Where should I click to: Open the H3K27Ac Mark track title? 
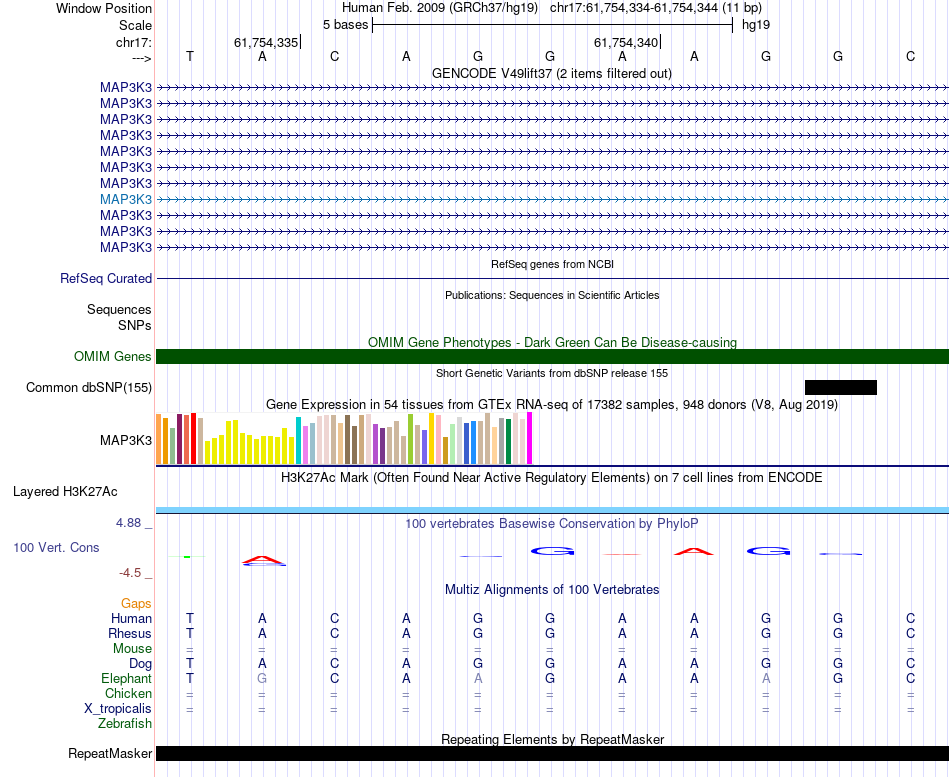coord(552,478)
